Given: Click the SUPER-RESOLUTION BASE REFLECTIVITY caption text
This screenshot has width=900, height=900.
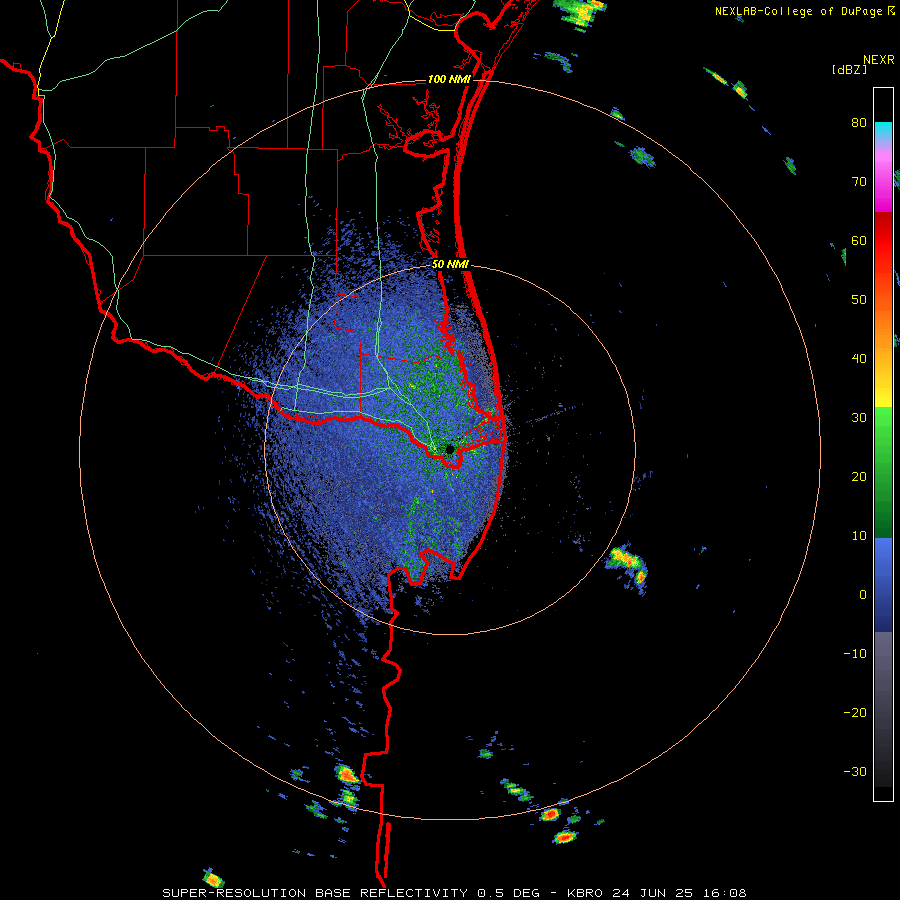Looking at the screenshot, I should 315,893.
